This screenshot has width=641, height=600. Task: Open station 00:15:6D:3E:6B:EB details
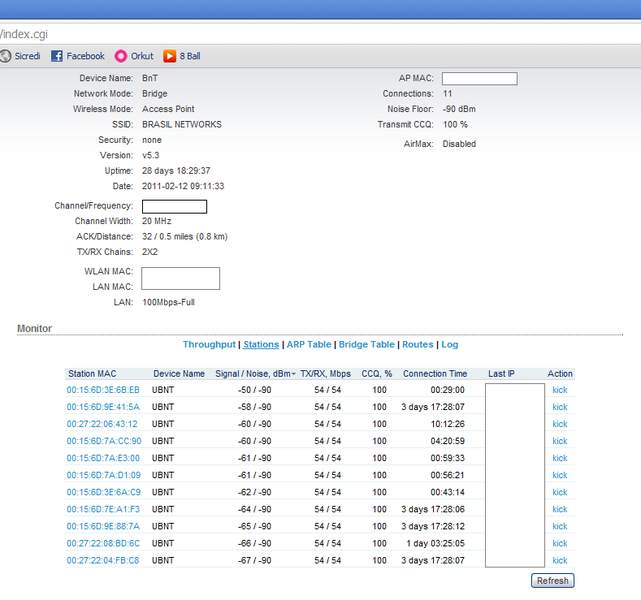coord(103,390)
